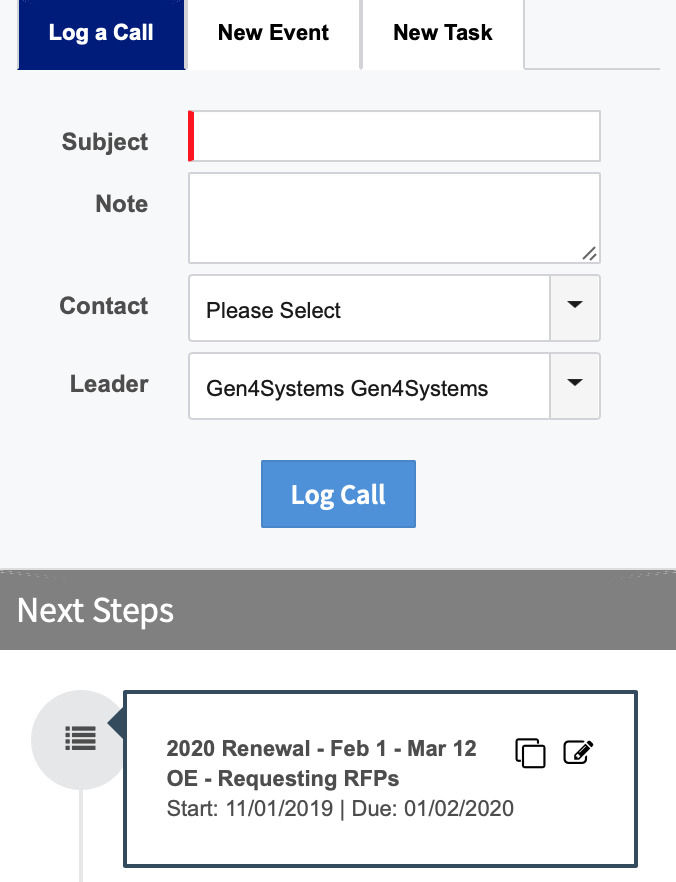This screenshot has width=676, height=882.
Task: Click the edit pencil icon on Renewal step
Action: coord(578,752)
